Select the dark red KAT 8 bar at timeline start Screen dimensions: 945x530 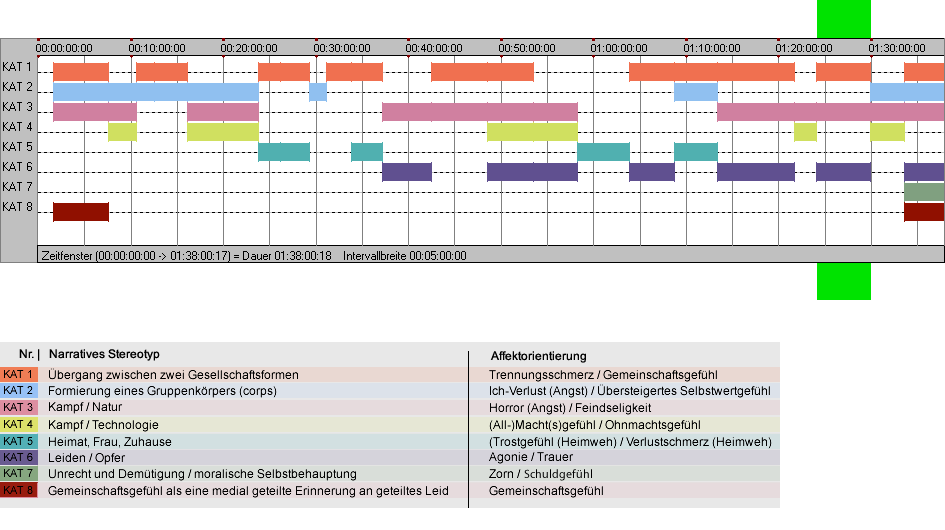click(x=81, y=212)
